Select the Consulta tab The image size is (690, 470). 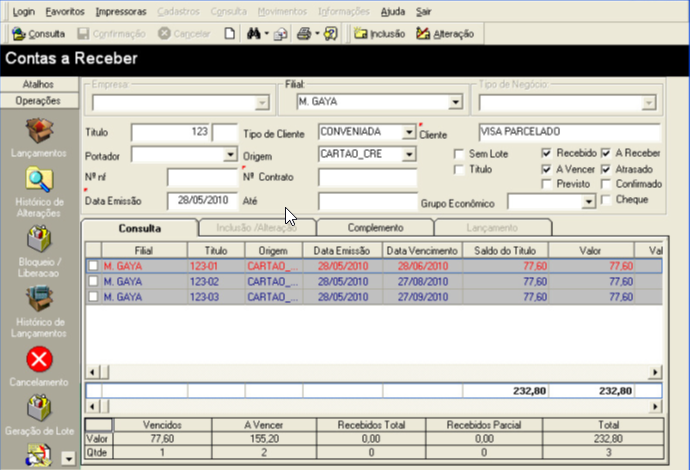coord(139,228)
